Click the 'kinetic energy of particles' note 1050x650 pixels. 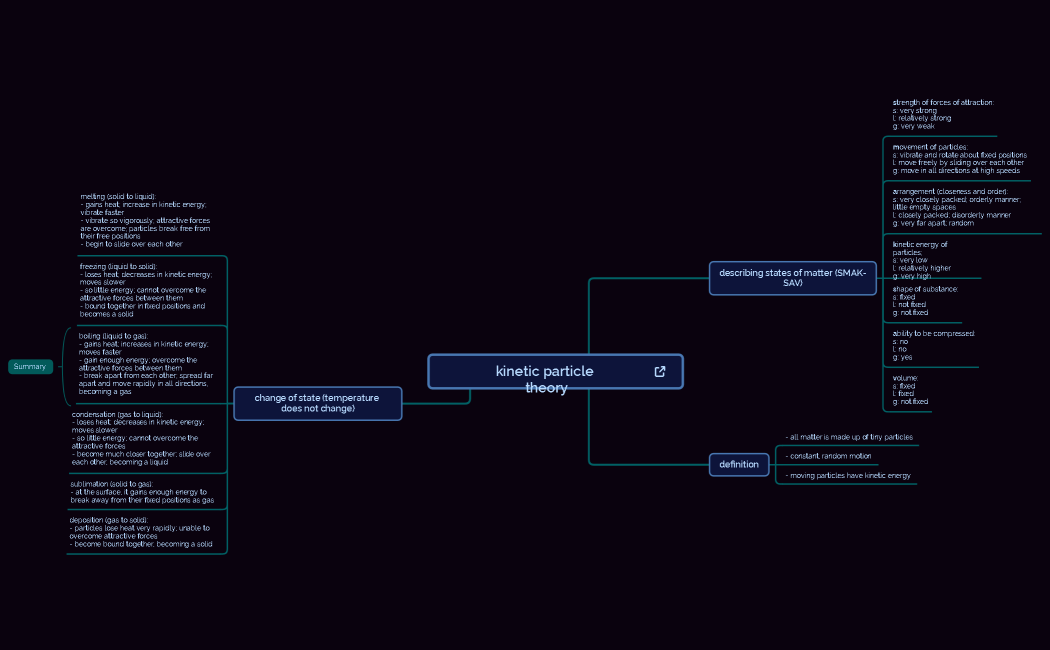923,260
